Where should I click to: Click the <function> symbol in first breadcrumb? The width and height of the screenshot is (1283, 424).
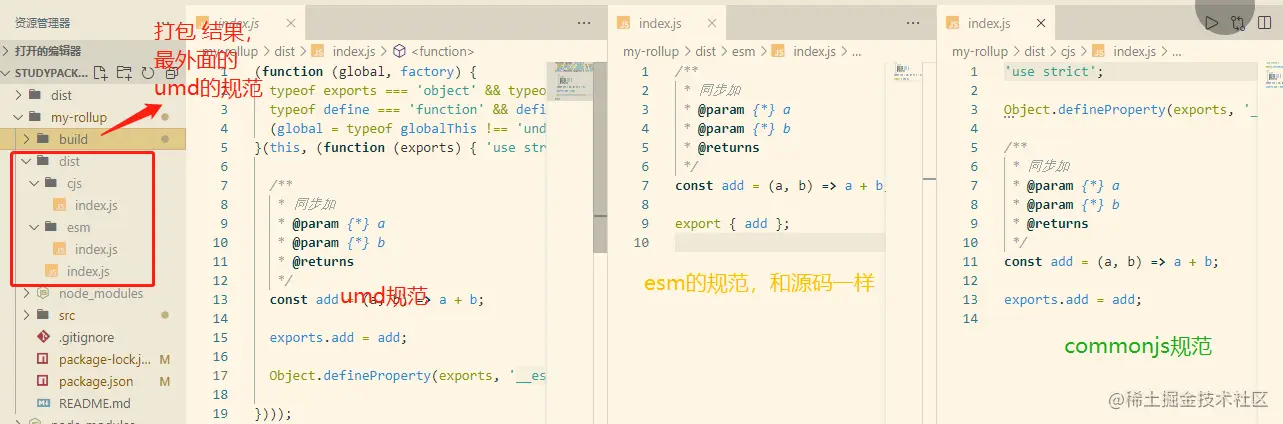tap(435, 51)
